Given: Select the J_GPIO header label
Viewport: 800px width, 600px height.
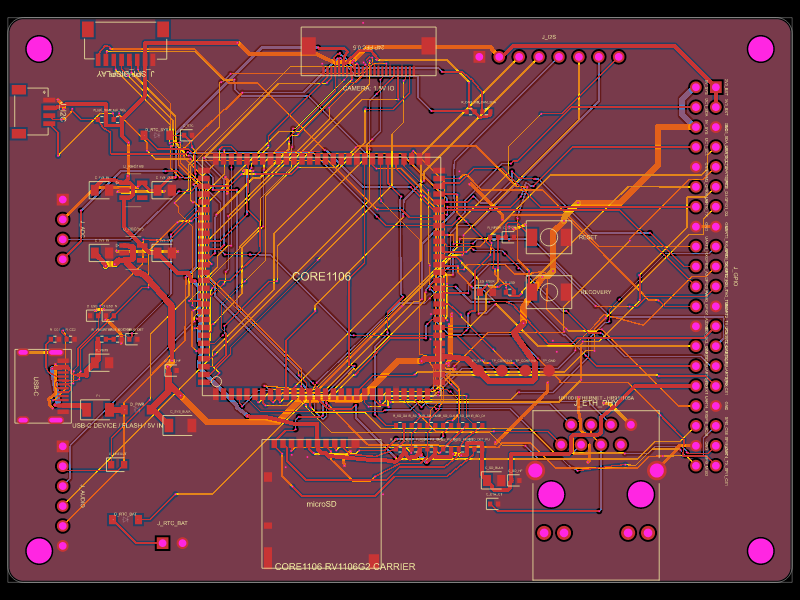Looking at the screenshot, I should pos(735,276).
